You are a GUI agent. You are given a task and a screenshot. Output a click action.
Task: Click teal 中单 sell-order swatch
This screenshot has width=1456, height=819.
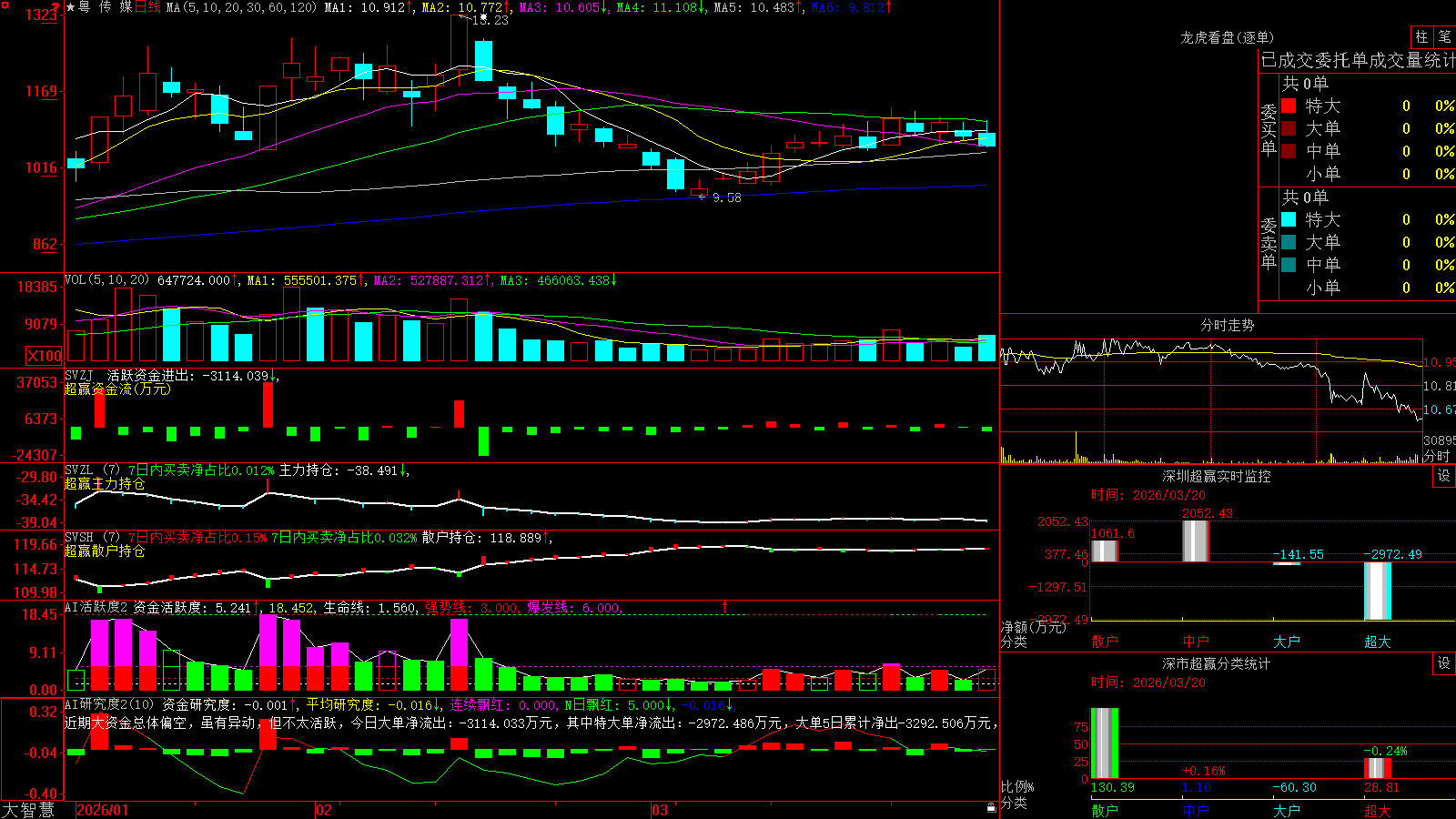tap(1289, 265)
